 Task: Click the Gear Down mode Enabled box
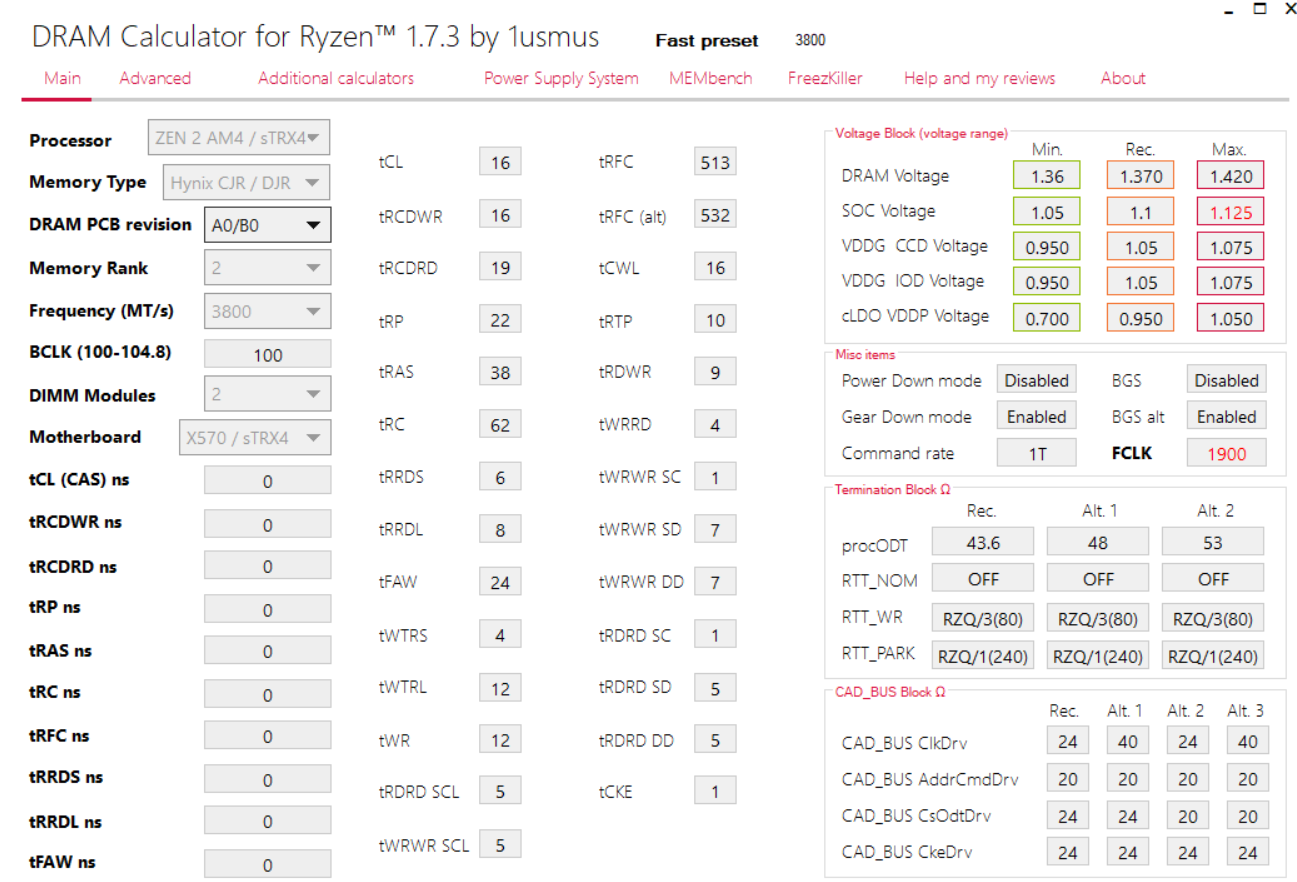pyautogui.click(x=1037, y=416)
